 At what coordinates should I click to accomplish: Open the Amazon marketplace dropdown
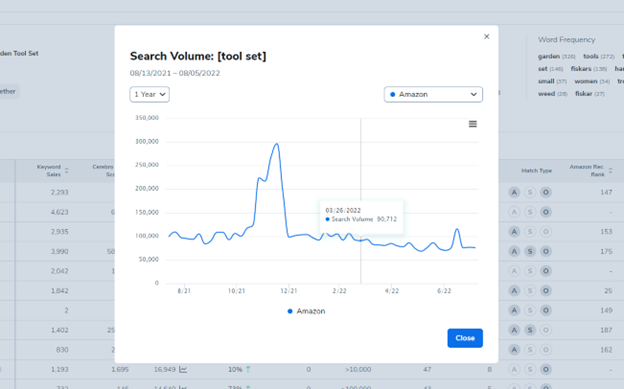pyautogui.click(x=433, y=94)
